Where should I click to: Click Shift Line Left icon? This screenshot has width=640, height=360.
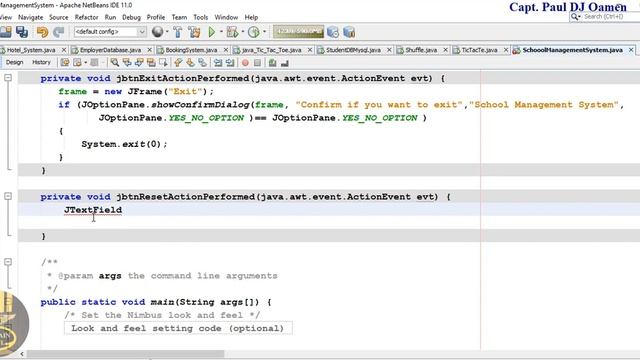coord(218,63)
